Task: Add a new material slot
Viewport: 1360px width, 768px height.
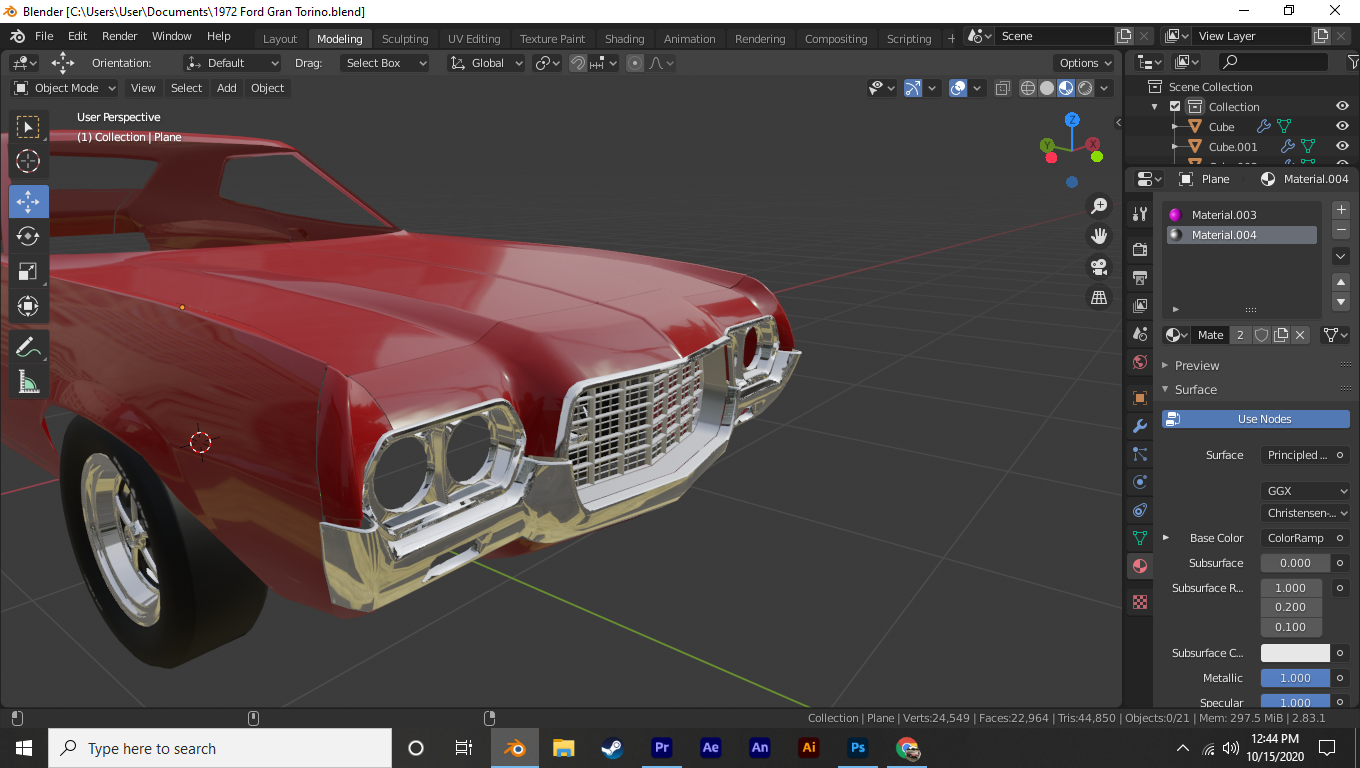Action: click(x=1342, y=210)
